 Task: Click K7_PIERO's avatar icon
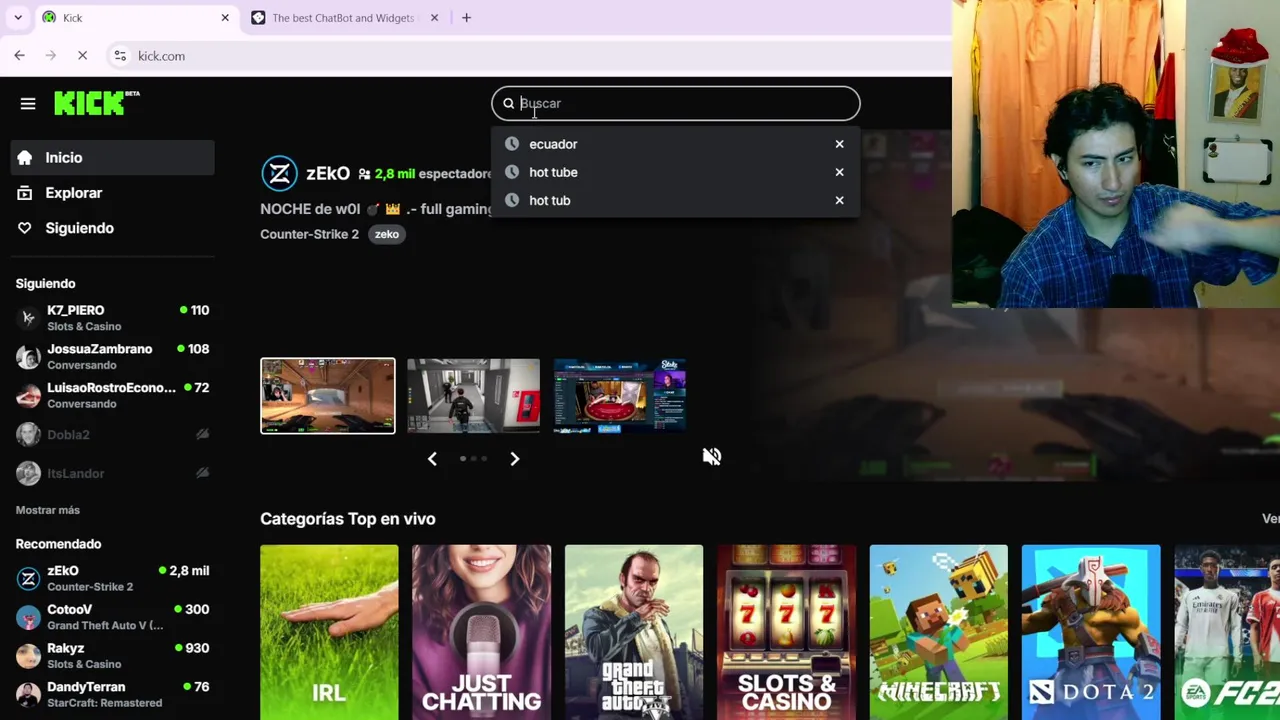28,318
